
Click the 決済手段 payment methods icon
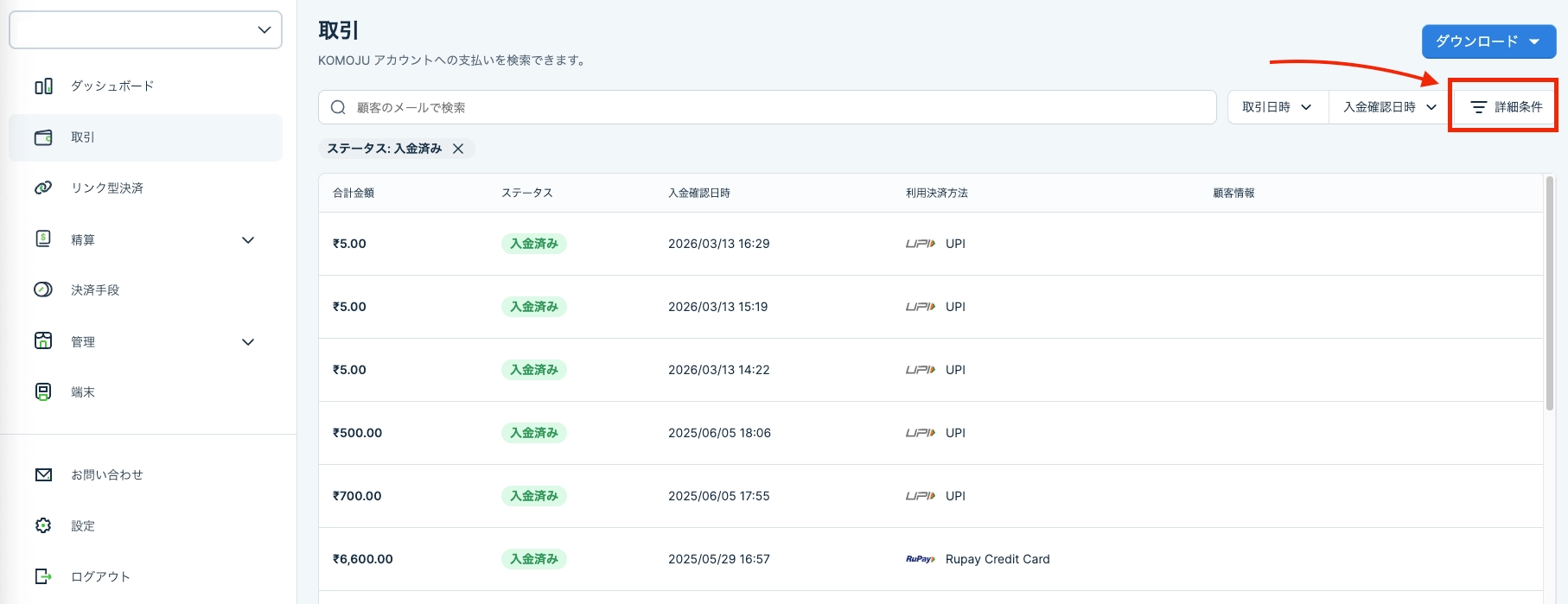pos(43,289)
